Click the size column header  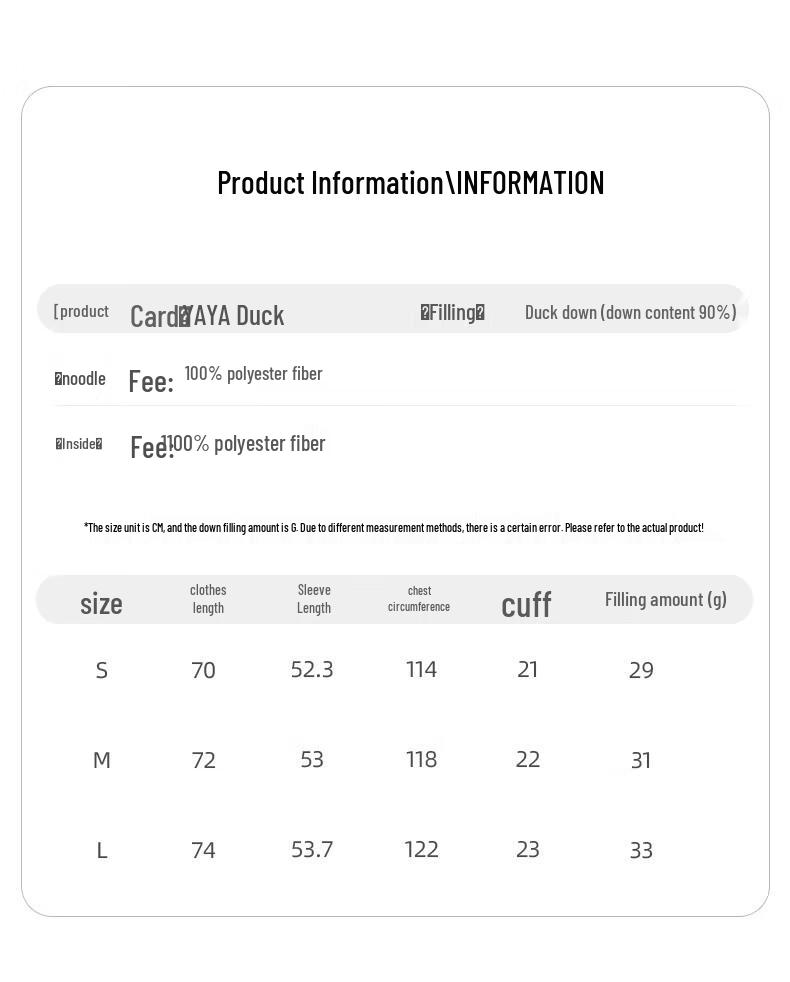pos(101,604)
